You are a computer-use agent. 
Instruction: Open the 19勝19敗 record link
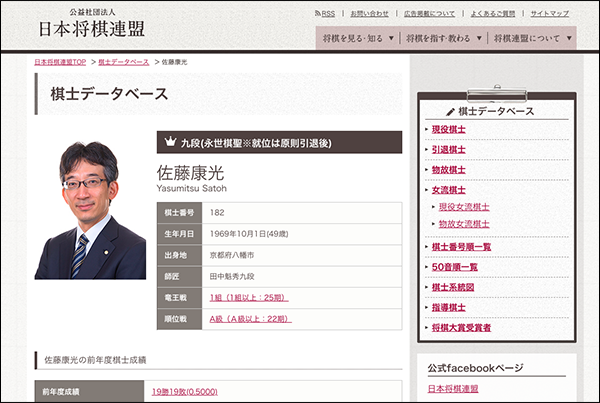185,391
